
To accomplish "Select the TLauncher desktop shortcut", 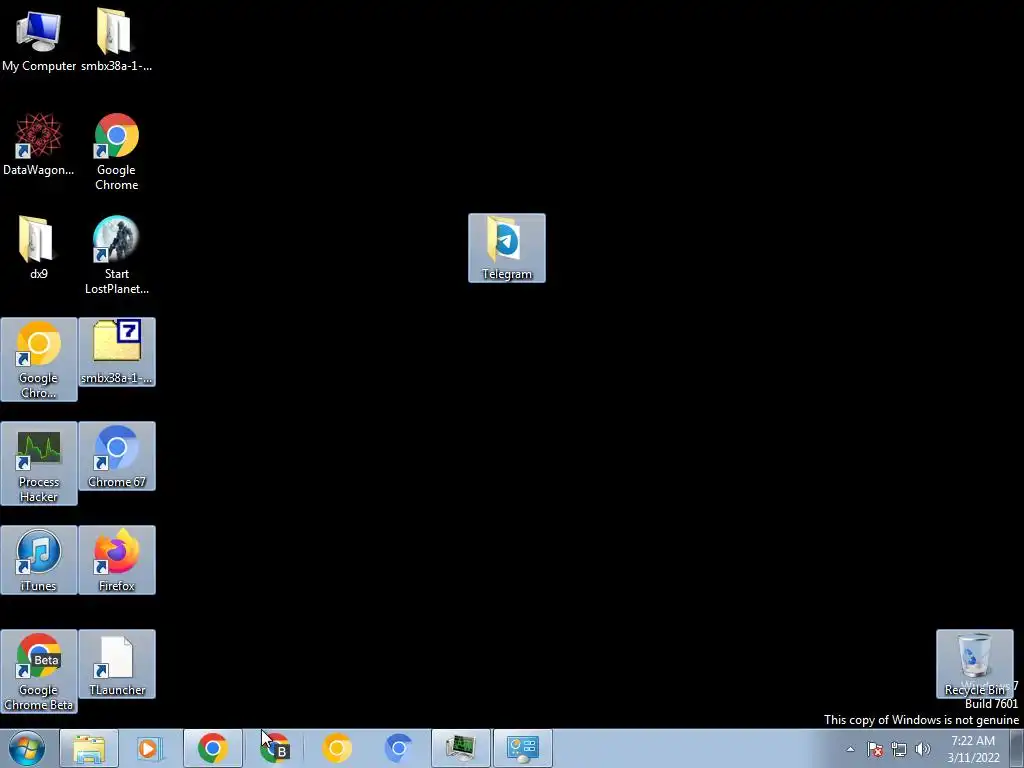I will click(116, 664).
